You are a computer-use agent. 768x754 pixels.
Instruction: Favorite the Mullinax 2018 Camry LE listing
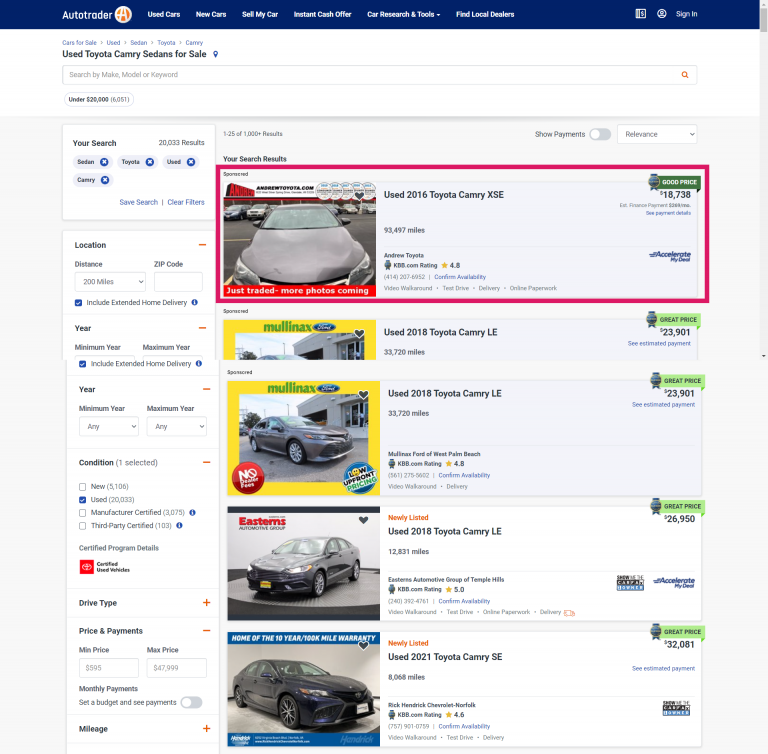(x=363, y=395)
